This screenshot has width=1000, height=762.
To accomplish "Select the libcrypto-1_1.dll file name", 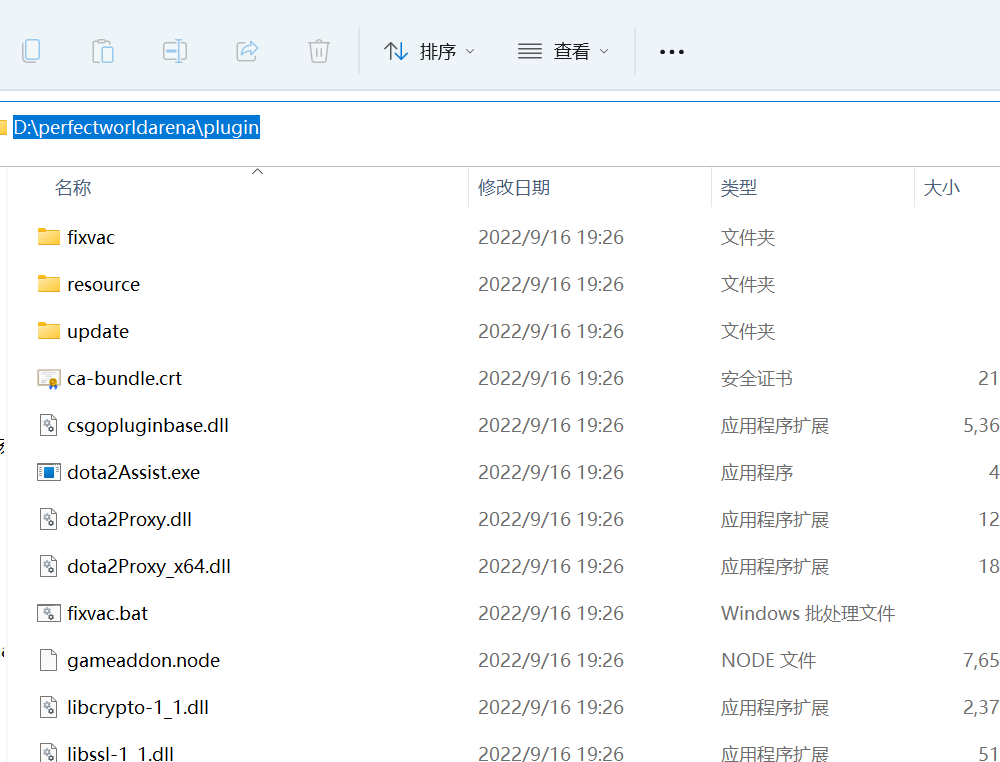I will point(138,708).
